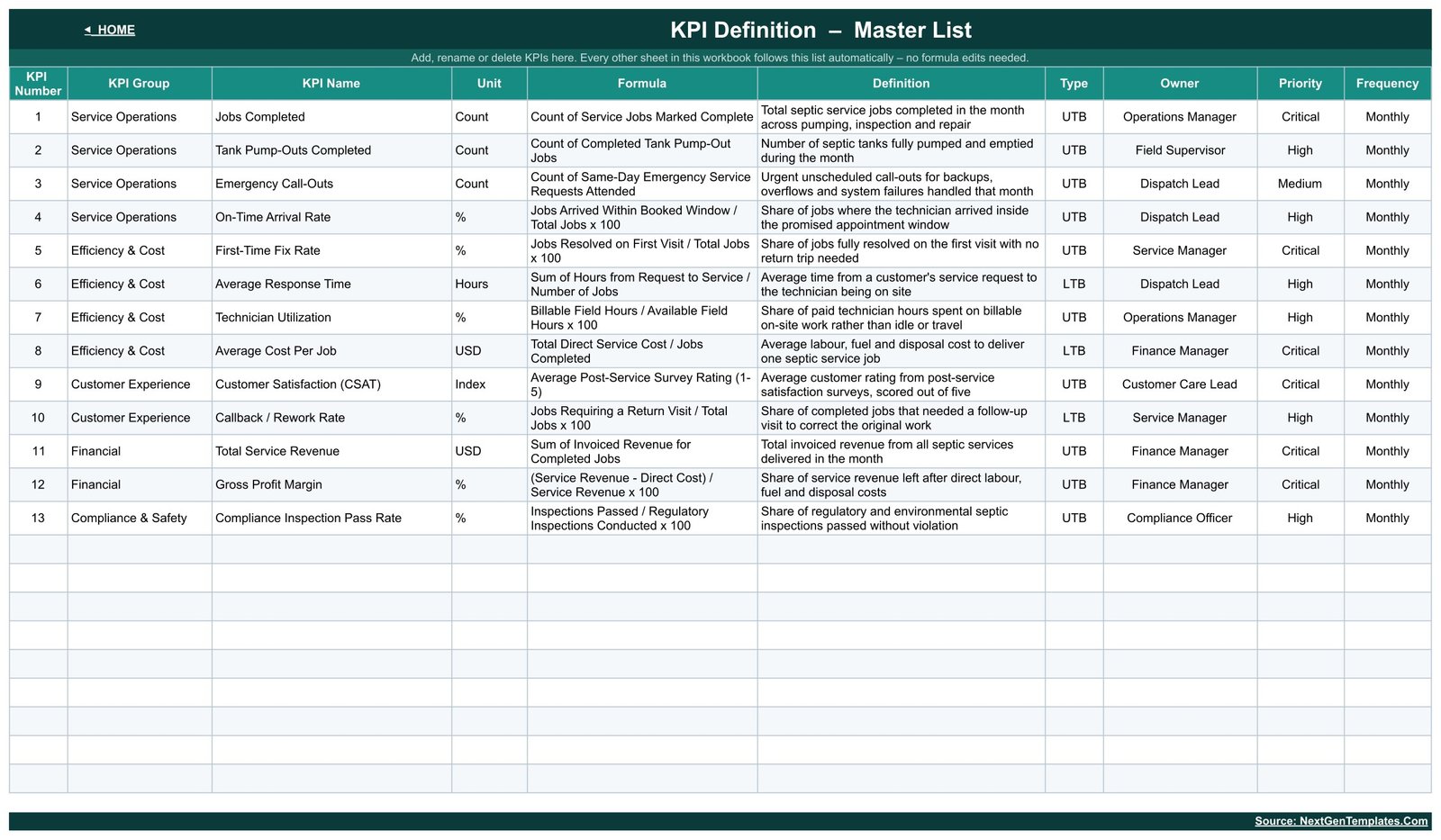Select the Compliance Inspection Pass Rate cell
This screenshot has height=840, width=1441.
click(331, 518)
